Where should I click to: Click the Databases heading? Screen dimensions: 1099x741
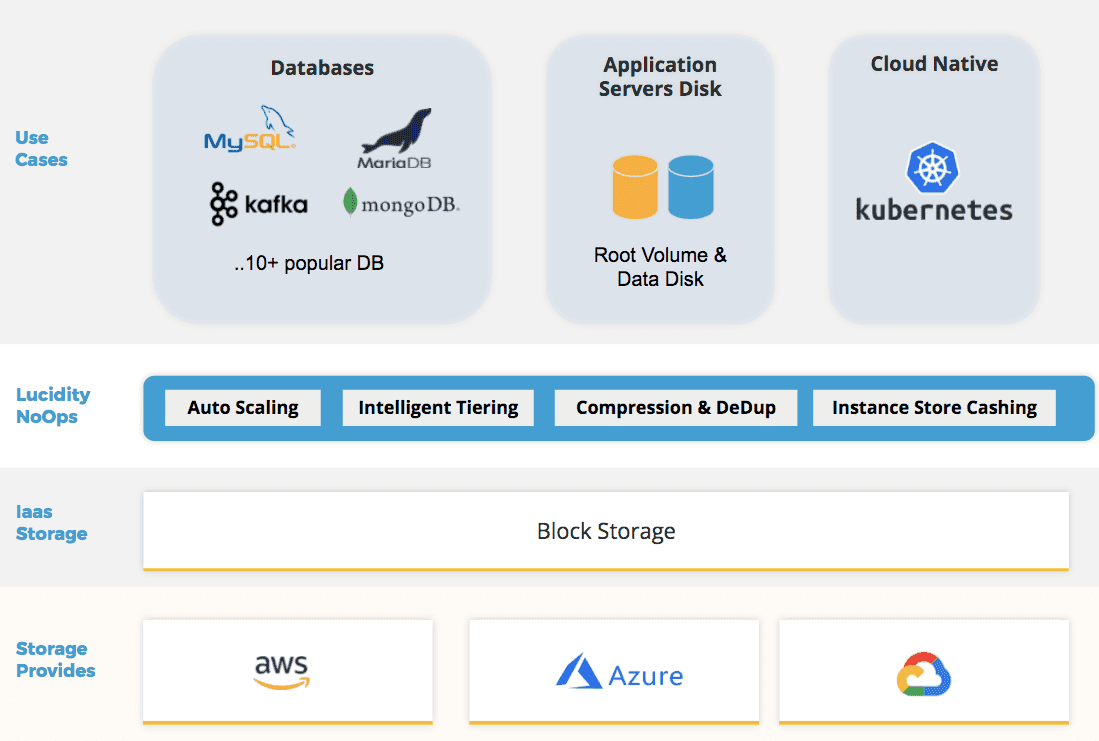coord(322,68)
